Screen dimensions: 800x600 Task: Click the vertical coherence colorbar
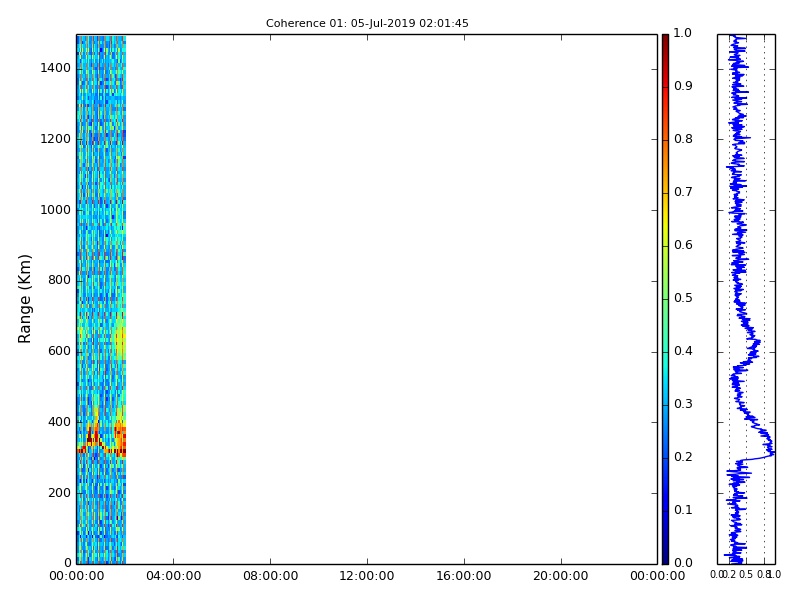(x=665, y=299)
